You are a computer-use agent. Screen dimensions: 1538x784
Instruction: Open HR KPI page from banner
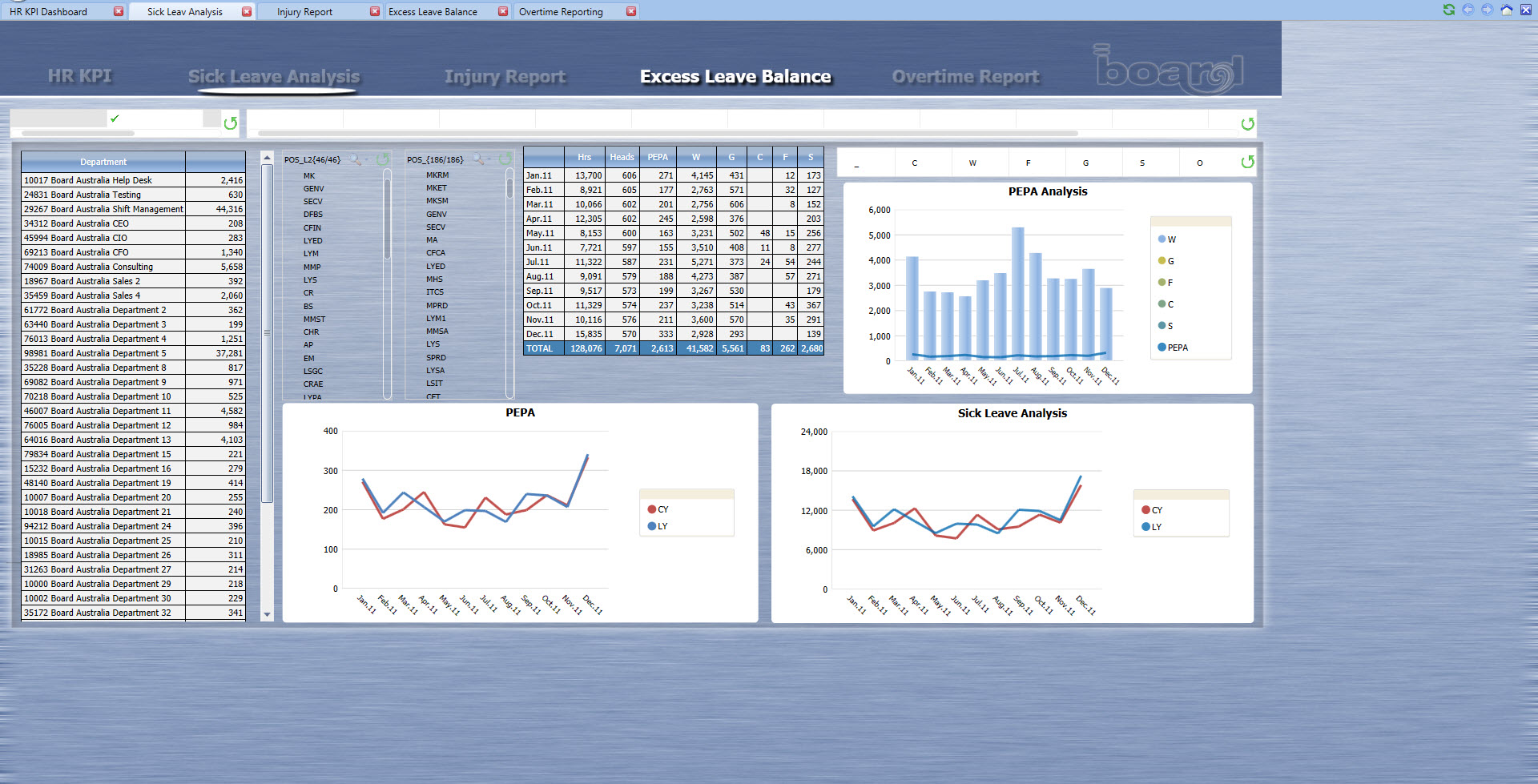tap(80, 76)
